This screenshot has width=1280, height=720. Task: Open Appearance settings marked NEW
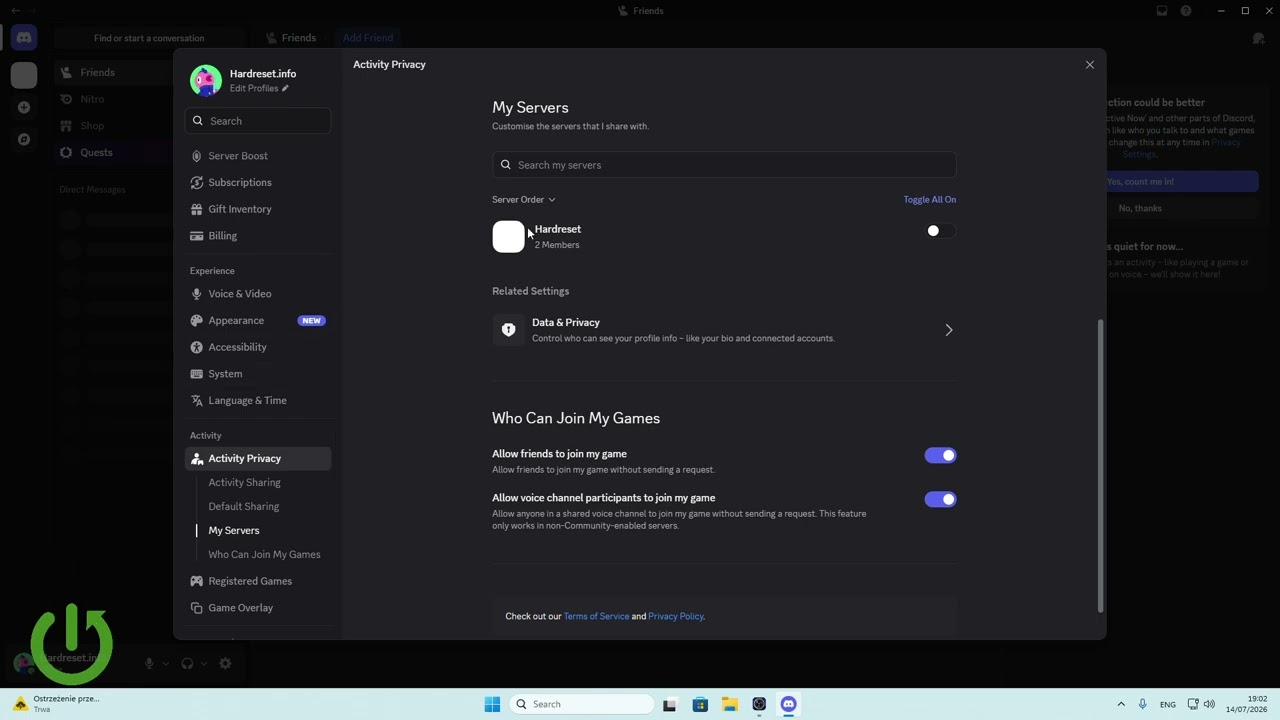click(x=258, y=321)
